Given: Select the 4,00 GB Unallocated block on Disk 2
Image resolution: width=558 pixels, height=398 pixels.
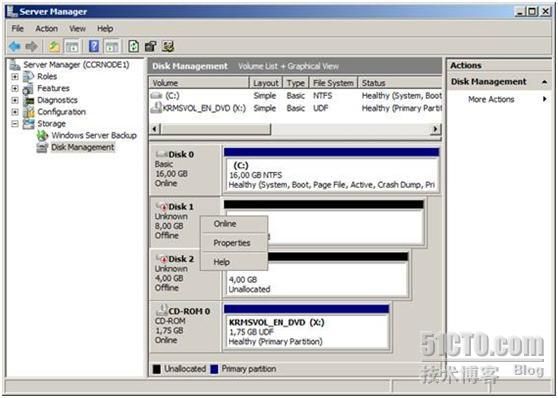Looking at the screenshot, I should (317, 279).
